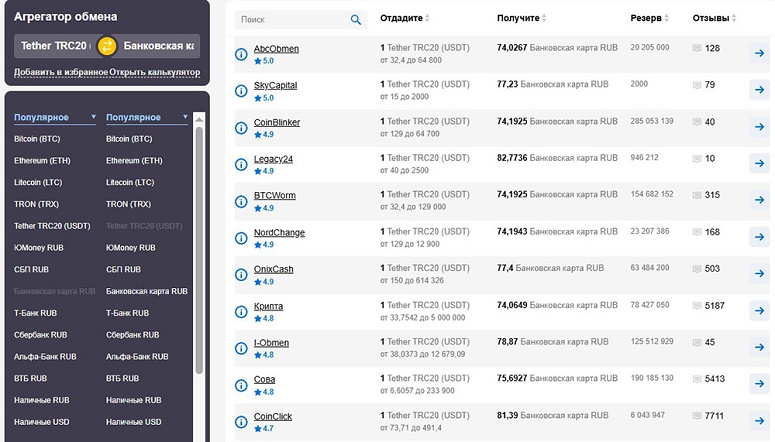
Task: Select Сбербанк RUB in right currency list
Action: (132, 335)
